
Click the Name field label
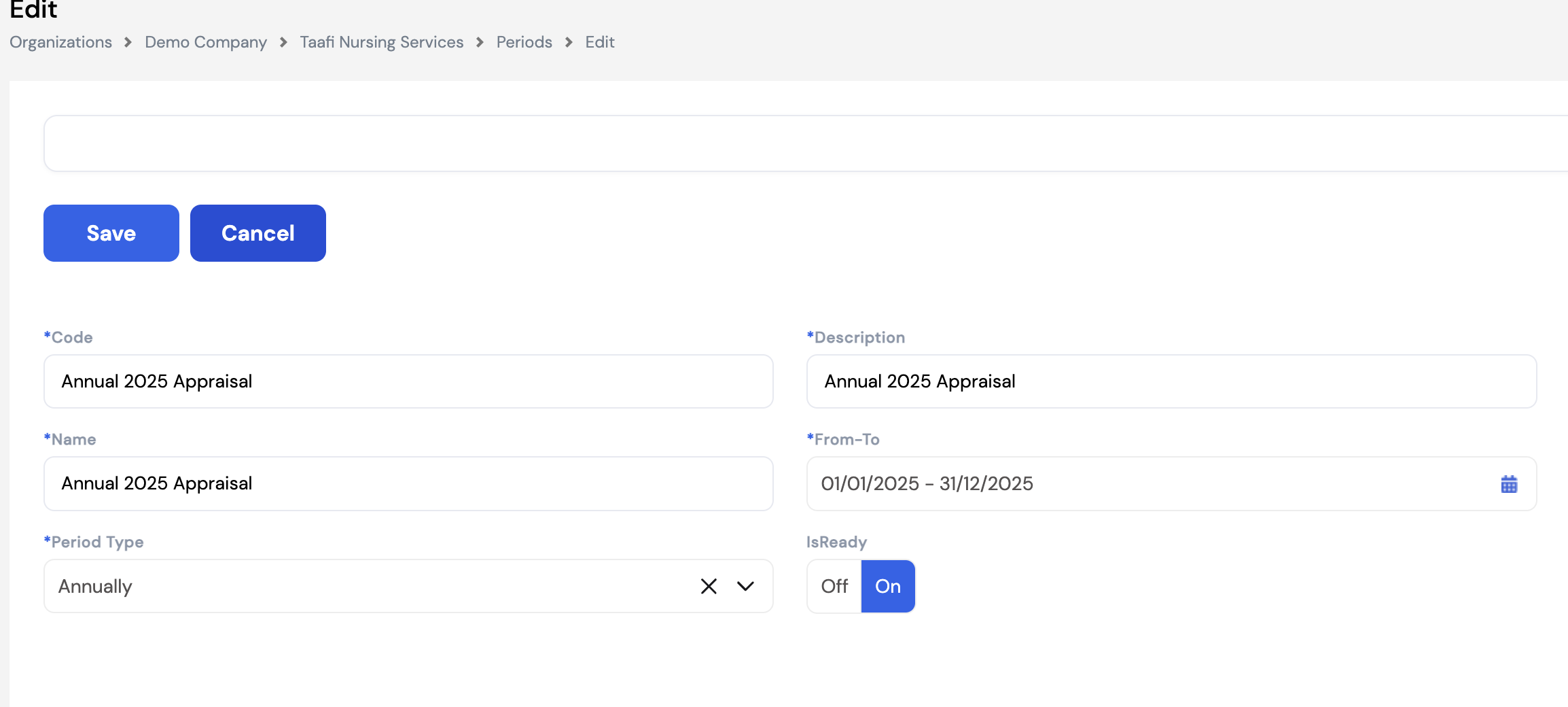pos(70,439)
